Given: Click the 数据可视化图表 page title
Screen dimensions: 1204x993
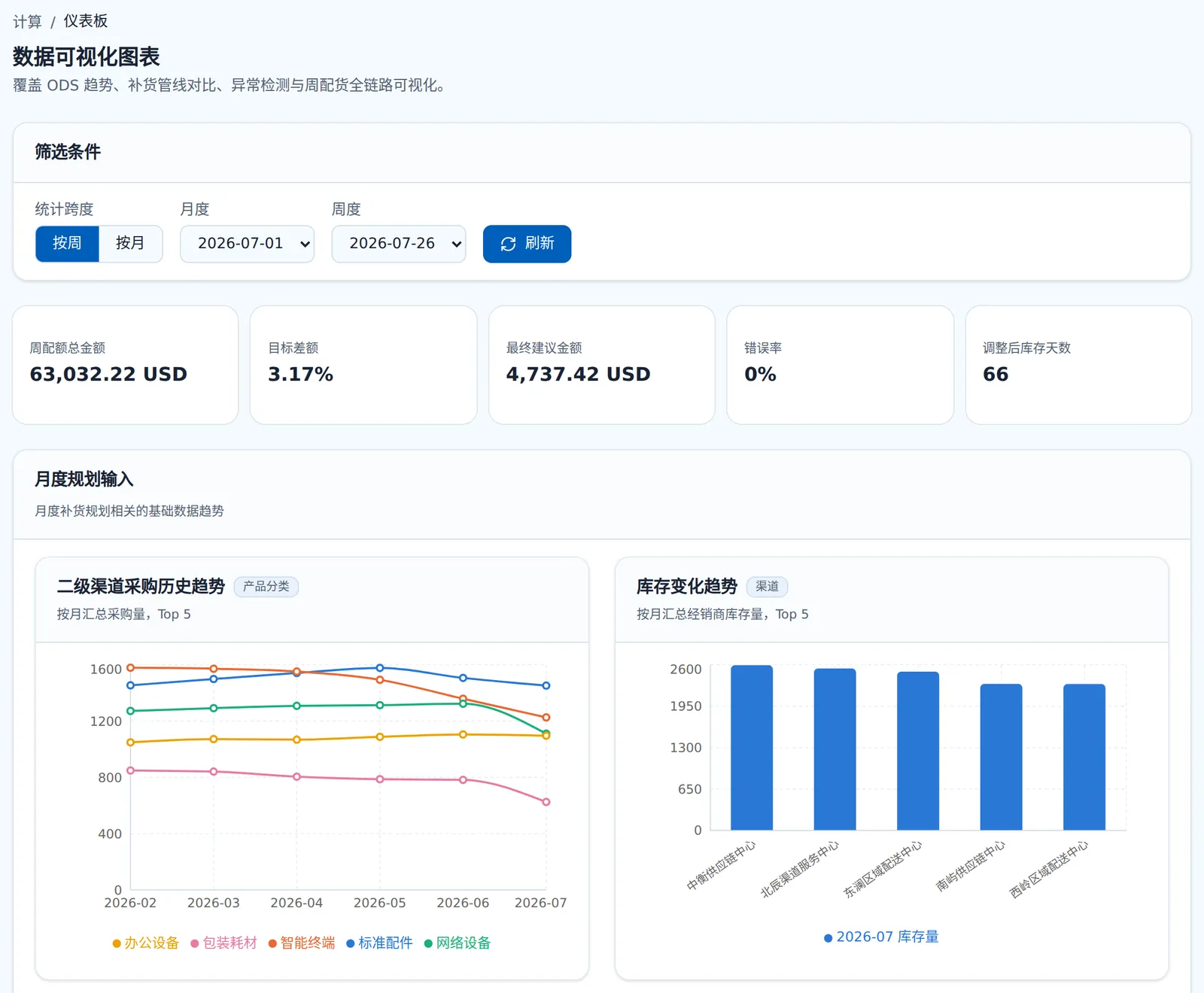Looking at the screenshot, I should [x=87, y=56].
